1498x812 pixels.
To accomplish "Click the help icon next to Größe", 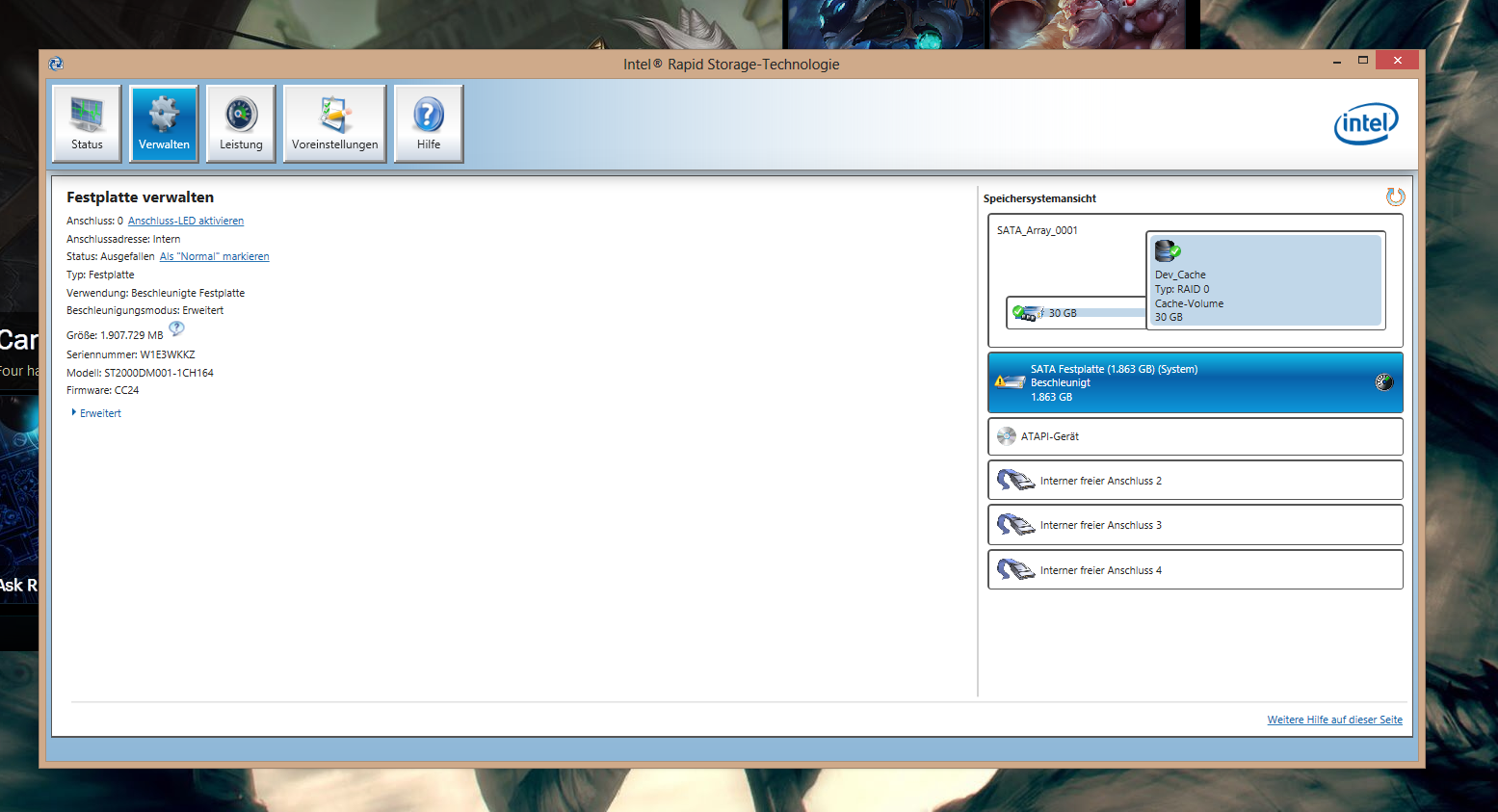I will [x=176, y=328].
